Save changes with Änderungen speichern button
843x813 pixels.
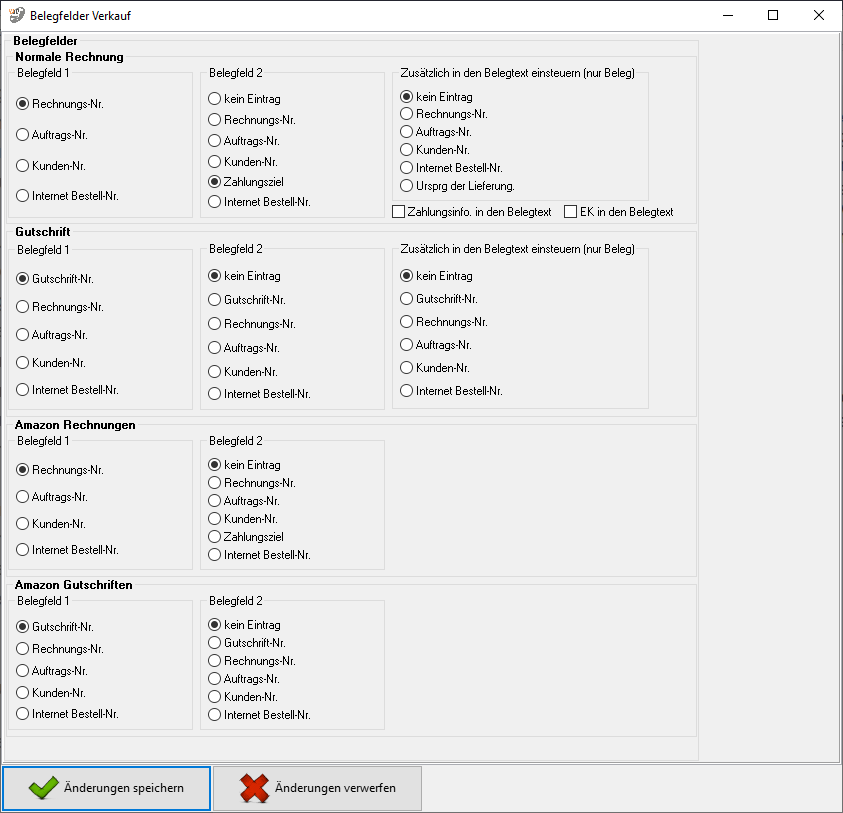(106, 788)
